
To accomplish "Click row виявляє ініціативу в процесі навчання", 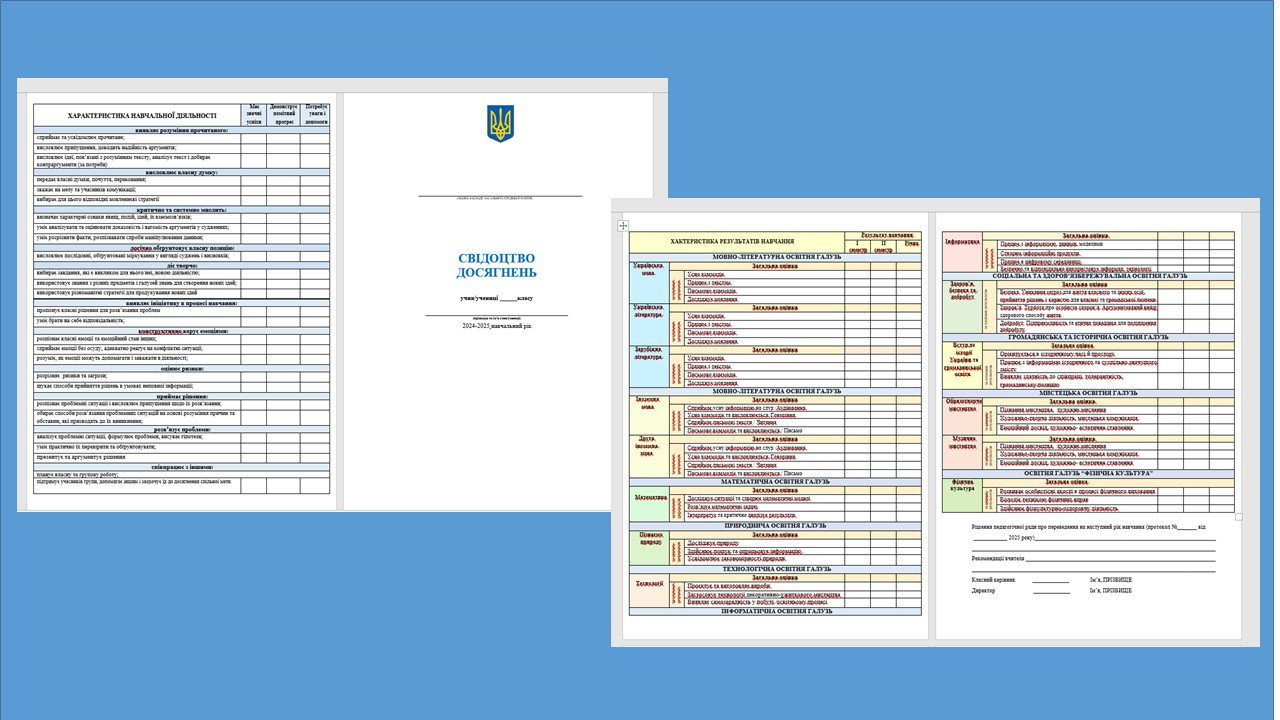I will coord(182,302).
